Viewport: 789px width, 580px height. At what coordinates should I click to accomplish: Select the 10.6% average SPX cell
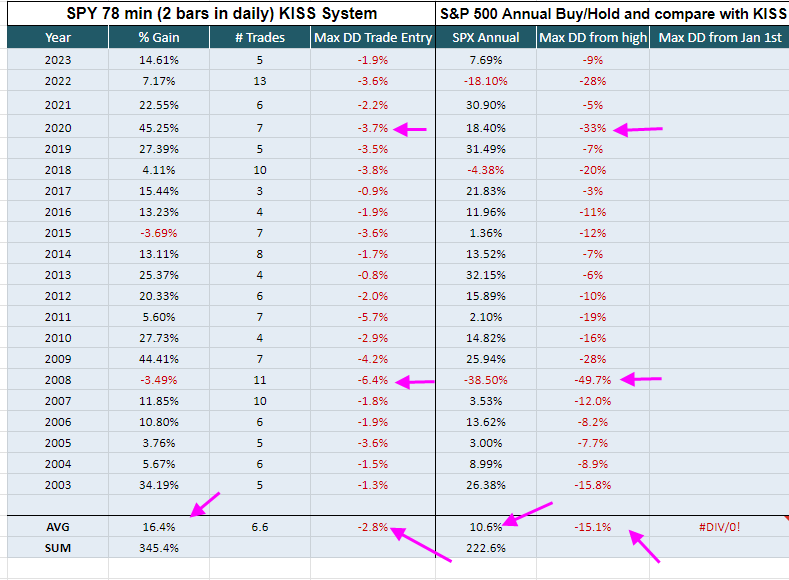click(486, 527)
